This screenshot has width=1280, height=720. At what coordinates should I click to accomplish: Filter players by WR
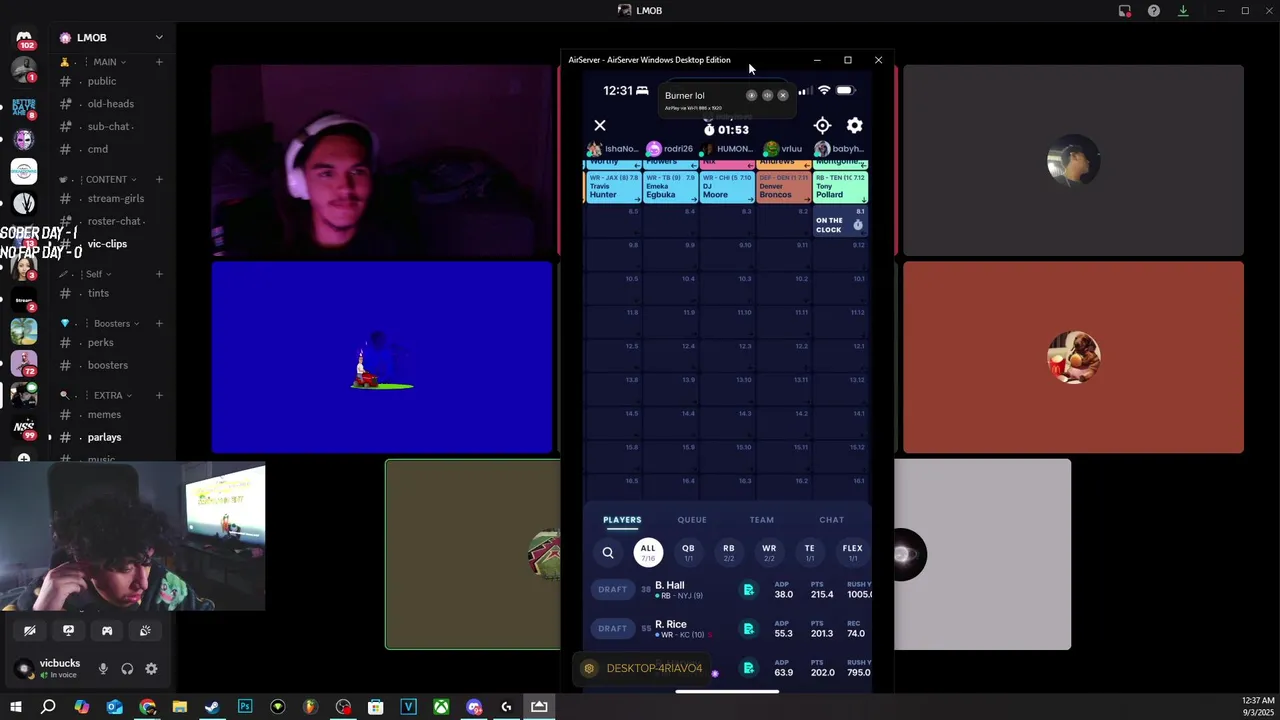pos(769,552)
